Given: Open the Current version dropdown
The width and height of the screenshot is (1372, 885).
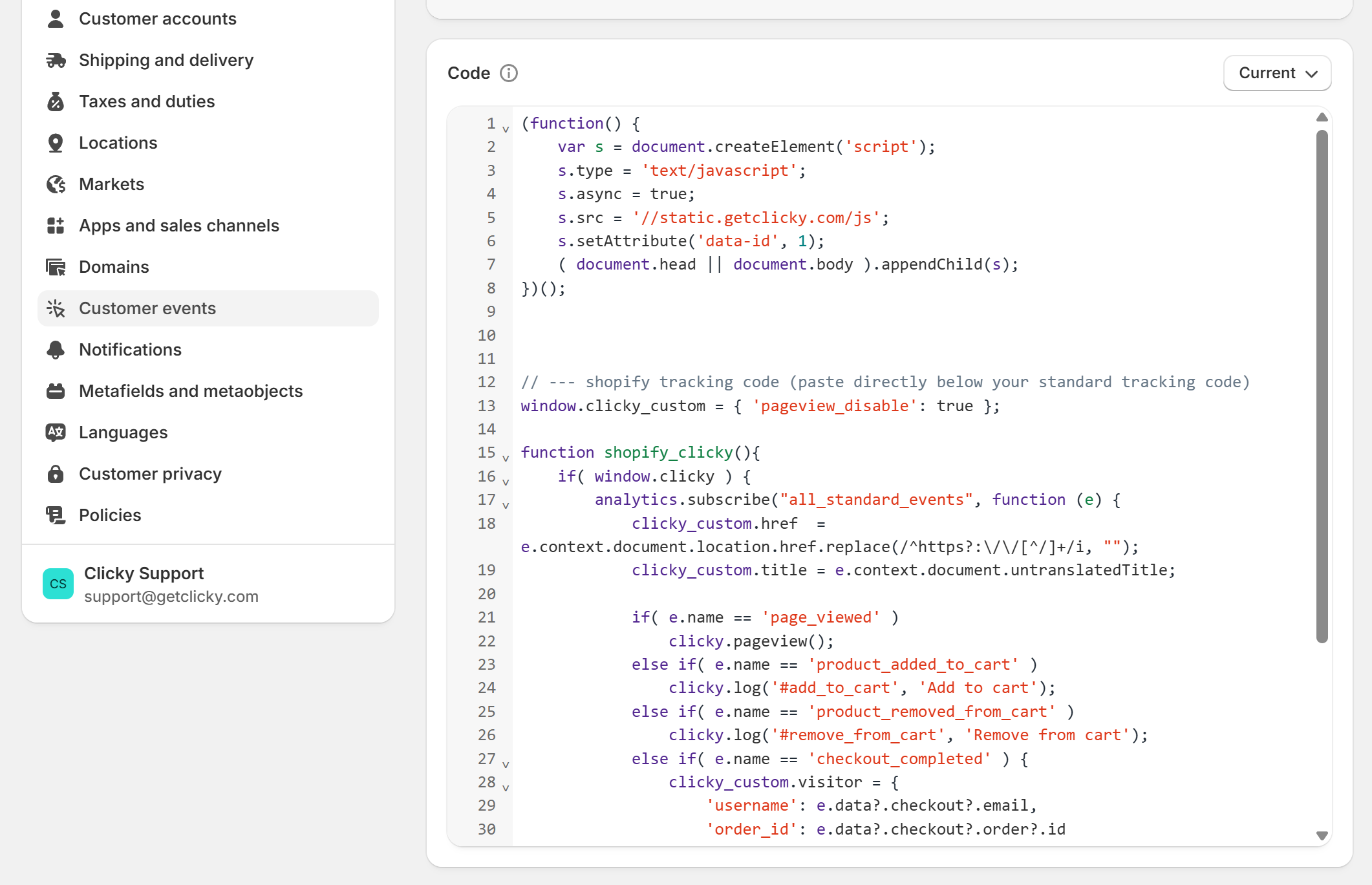Looking at the screenshot, I should [x=1277, y=73].
